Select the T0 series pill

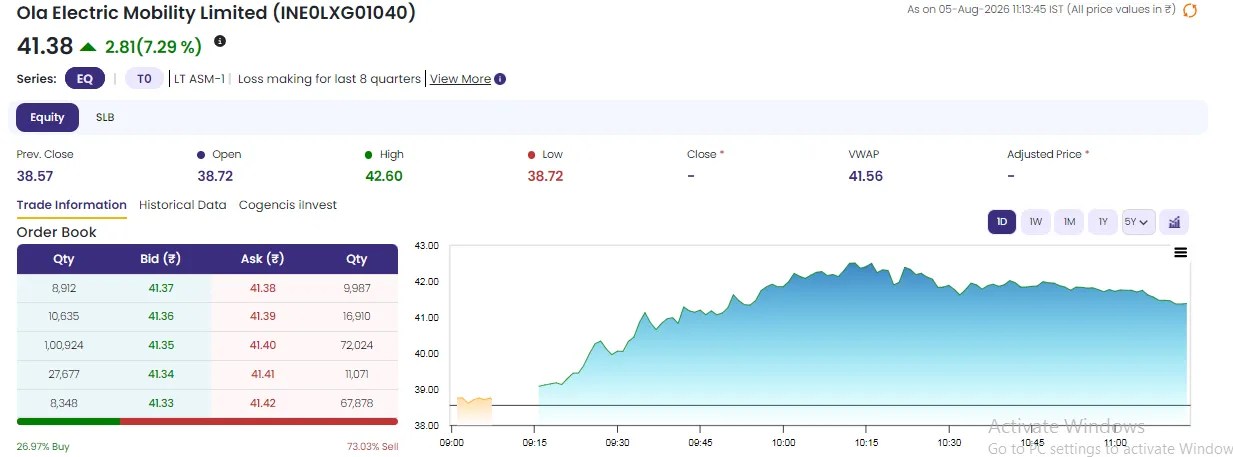(x=144, y=79)
